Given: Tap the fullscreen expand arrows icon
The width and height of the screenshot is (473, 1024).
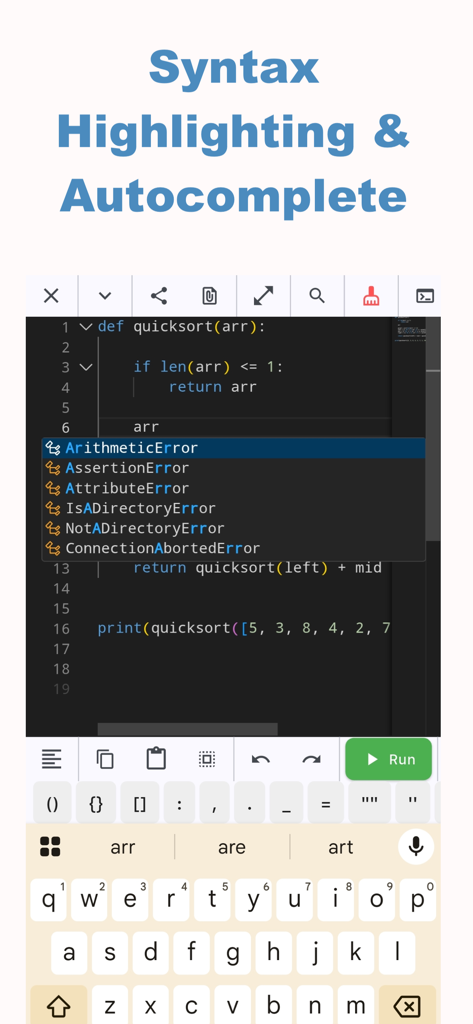Looking at the screenshot, I should [x=263, y=296].
